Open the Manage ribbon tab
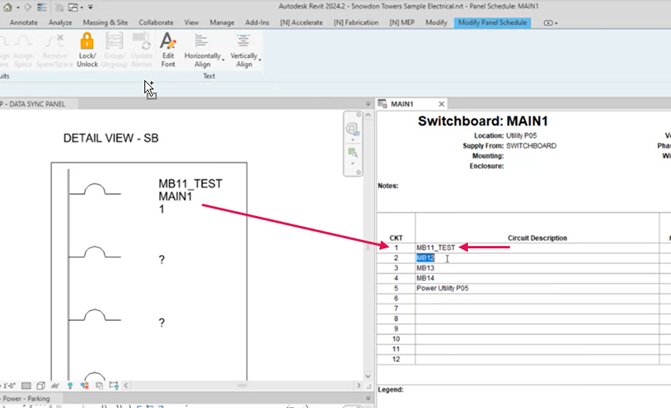 (222, 22)
